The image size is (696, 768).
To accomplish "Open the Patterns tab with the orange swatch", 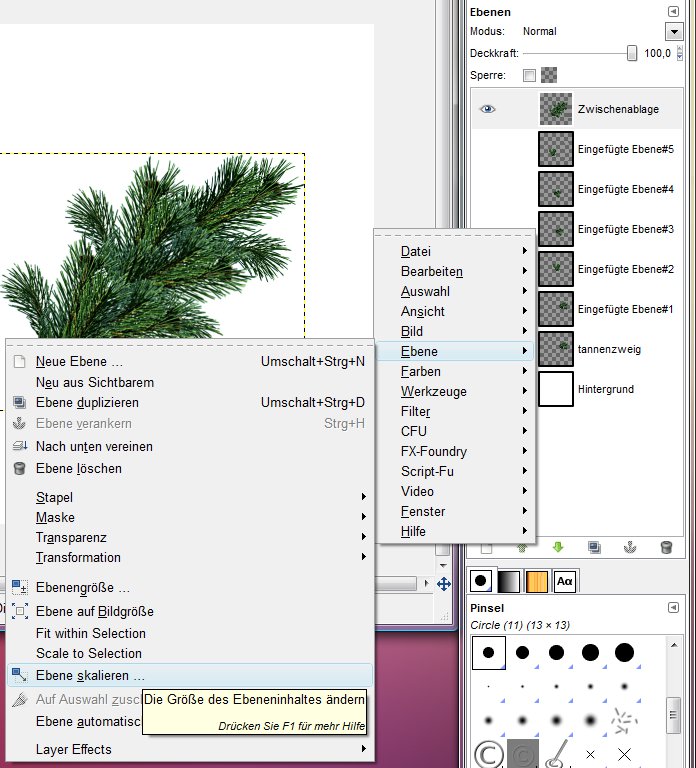I will pyautogui.click(x=536, y=581).
